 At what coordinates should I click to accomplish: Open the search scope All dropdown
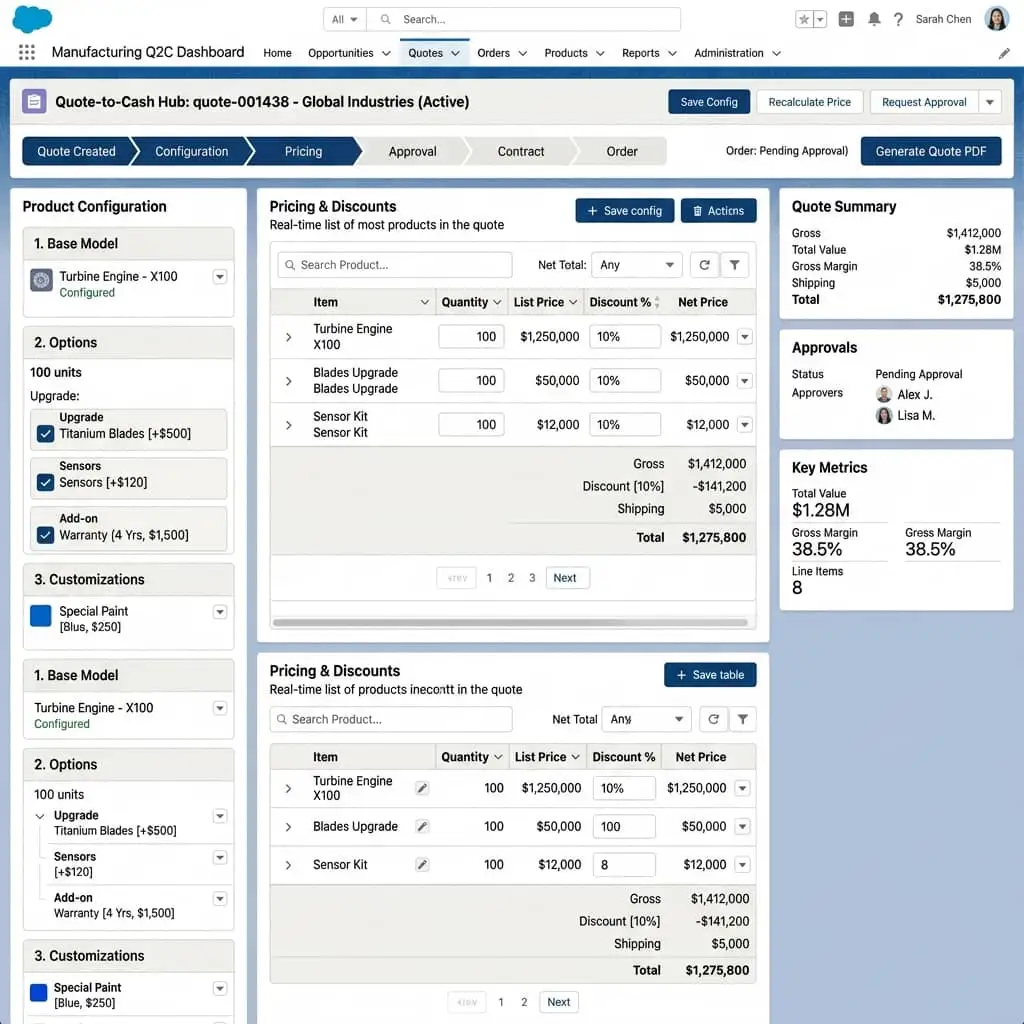[x=345, y=20]
